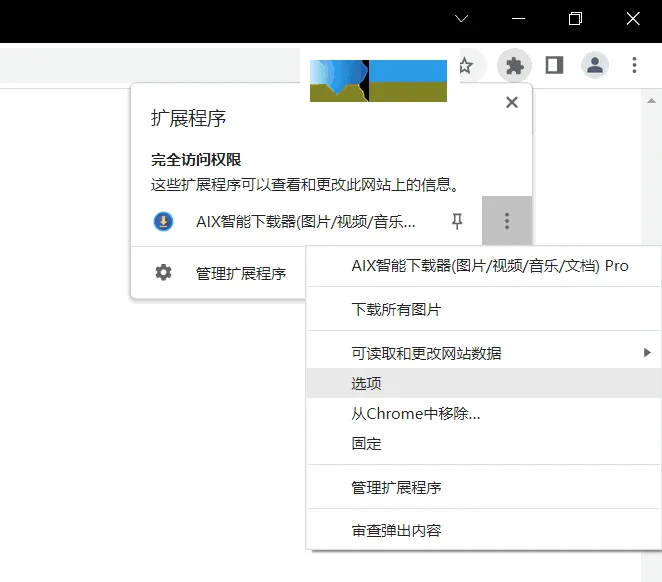
Task: Click the AIX智能下载器 blue download icon
Action: coord(163,221)
